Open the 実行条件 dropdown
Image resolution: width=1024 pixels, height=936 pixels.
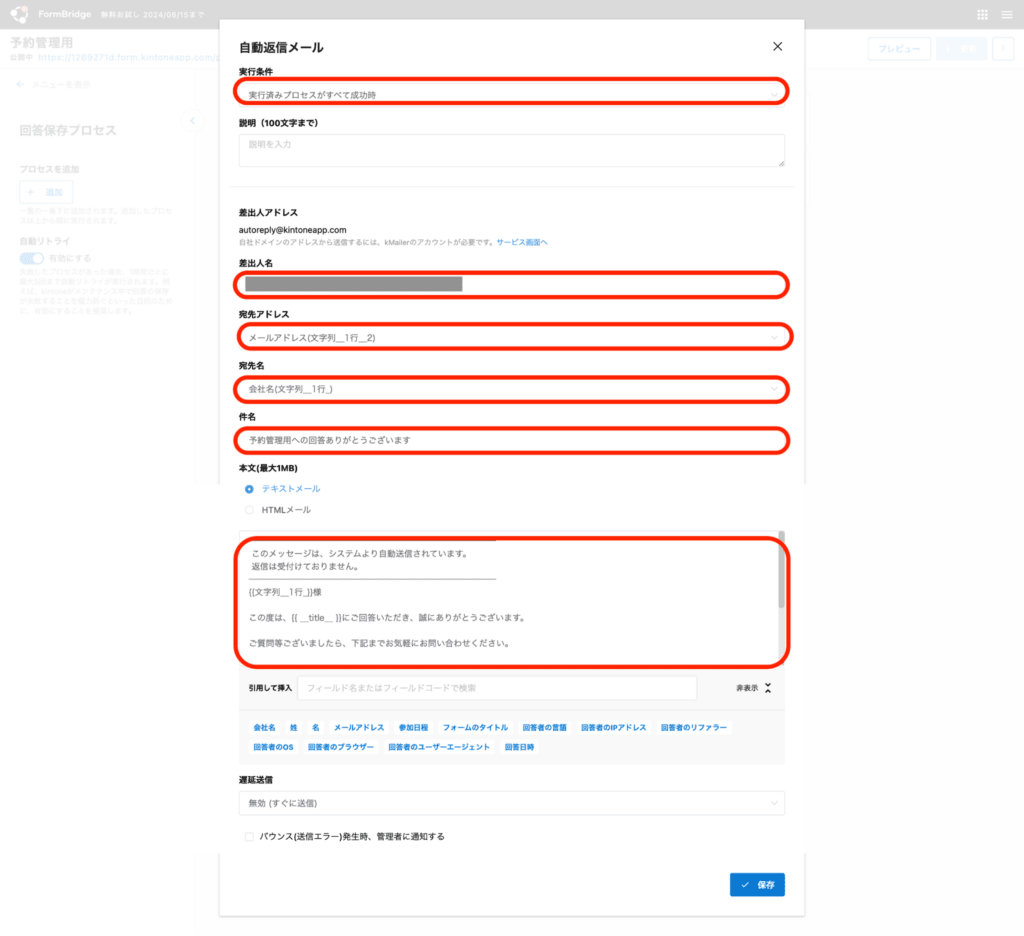point(511,94)
